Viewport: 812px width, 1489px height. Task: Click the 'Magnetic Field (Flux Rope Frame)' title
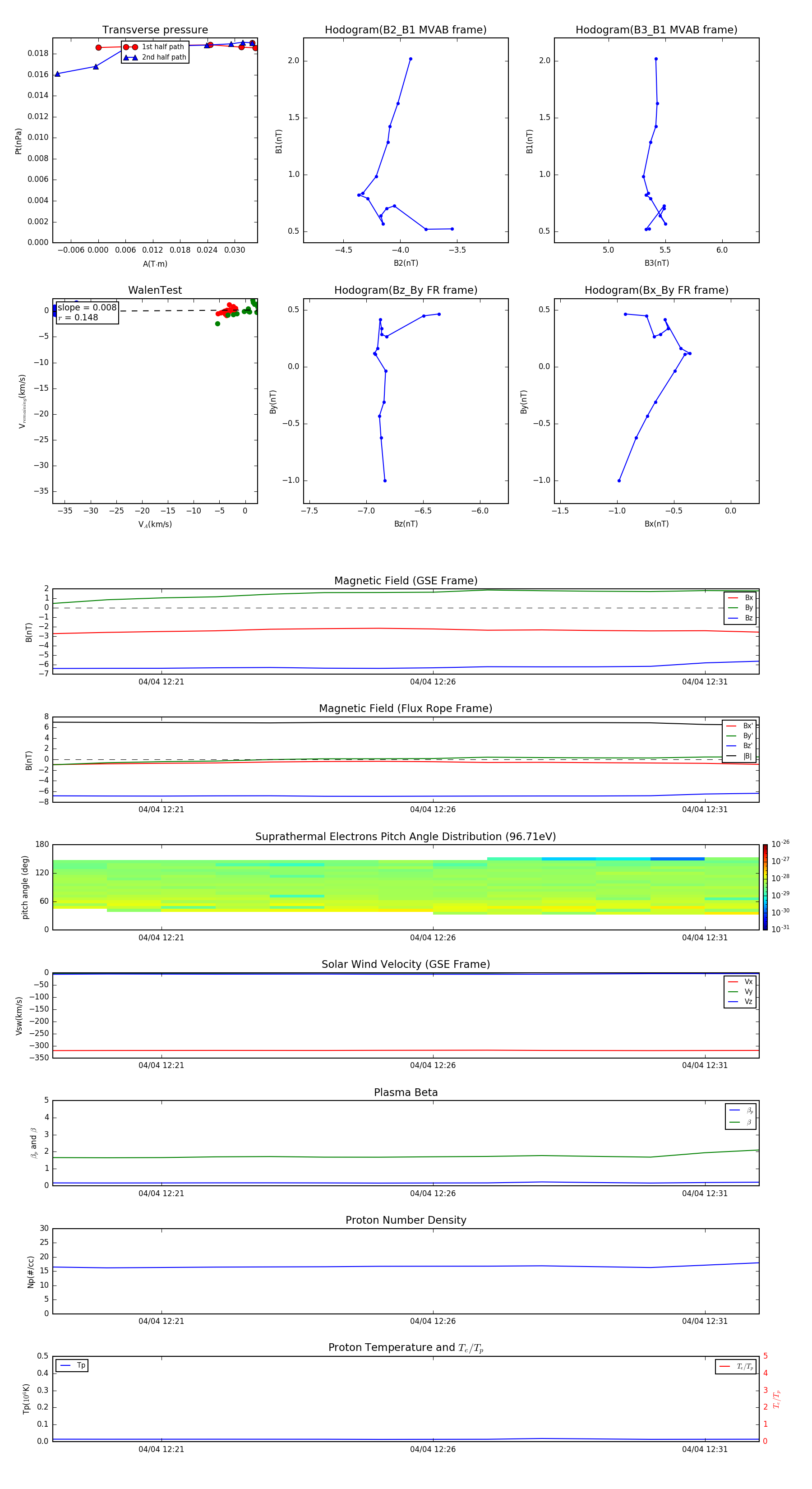(406, 709)
